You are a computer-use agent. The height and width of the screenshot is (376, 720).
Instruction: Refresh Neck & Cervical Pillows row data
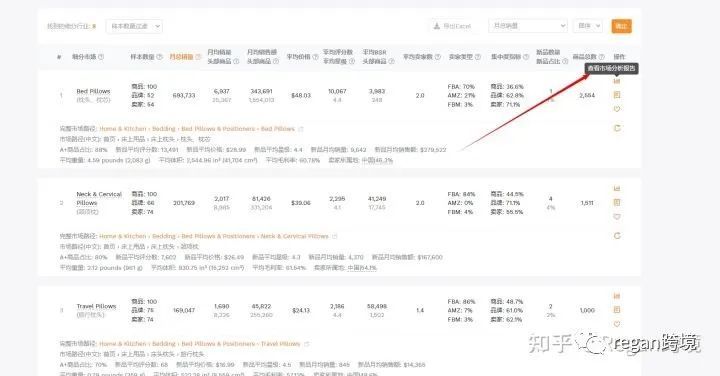point(617,236)
